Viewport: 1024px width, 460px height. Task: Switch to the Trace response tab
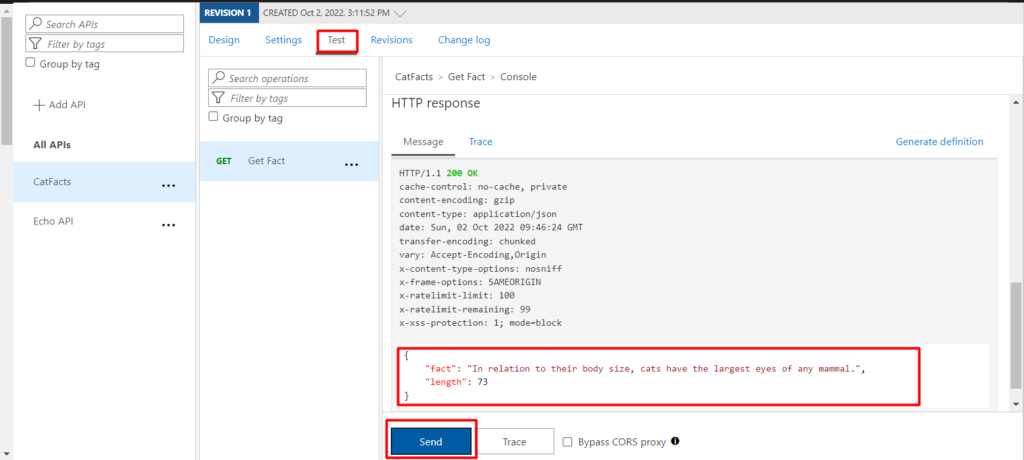click(x=481, y=142)
